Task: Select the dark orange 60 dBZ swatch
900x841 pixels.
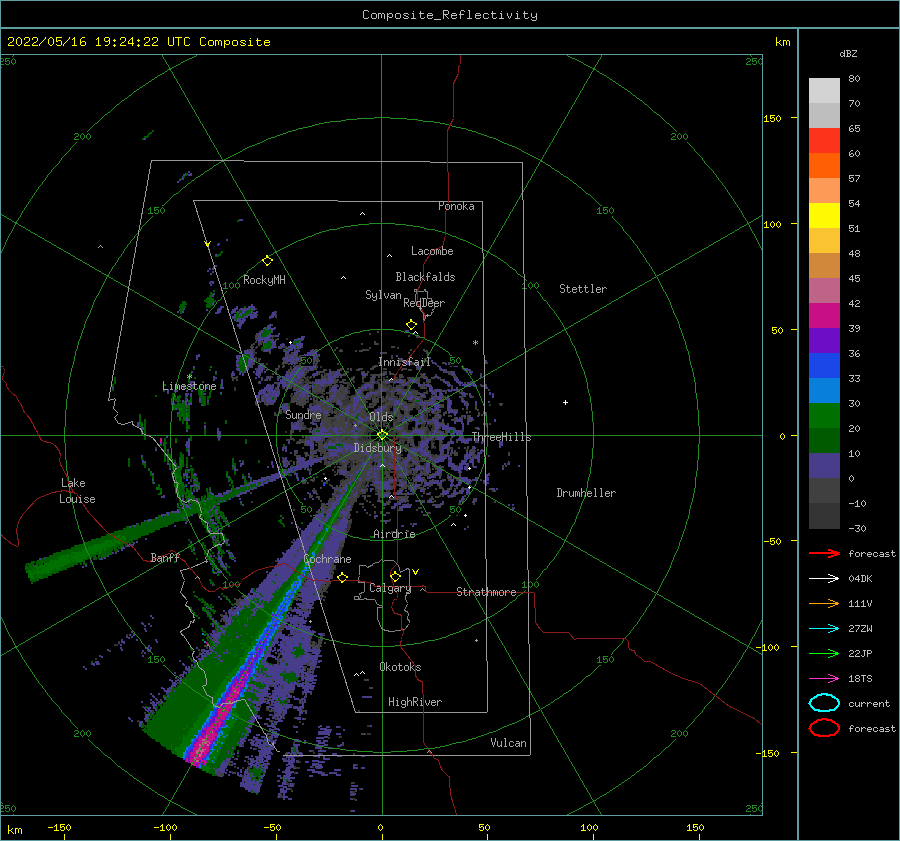Action: coord(824,166)
